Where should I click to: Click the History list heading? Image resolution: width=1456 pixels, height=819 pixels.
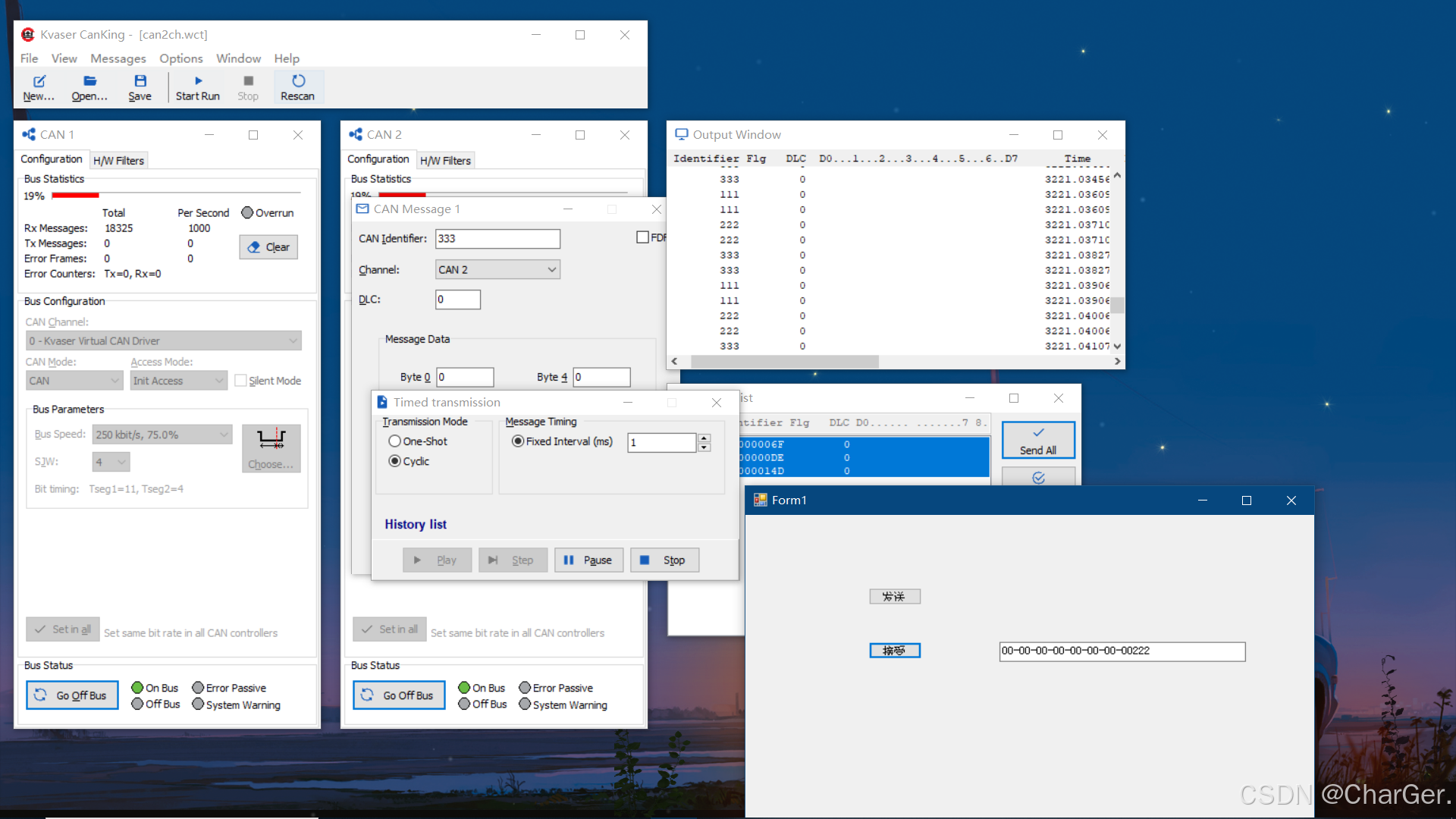point(416,524)
